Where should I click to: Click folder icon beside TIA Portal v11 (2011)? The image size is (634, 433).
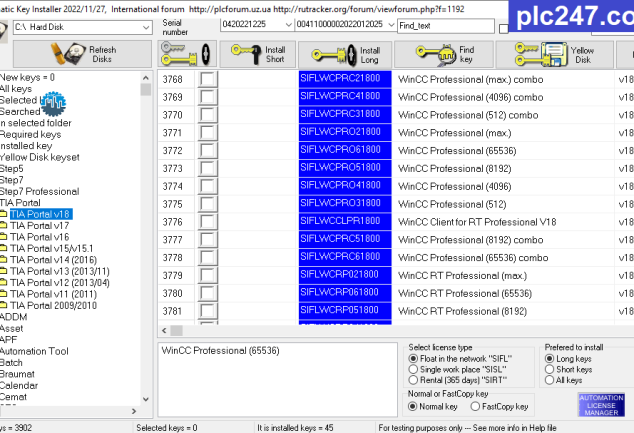coord(4,294)
